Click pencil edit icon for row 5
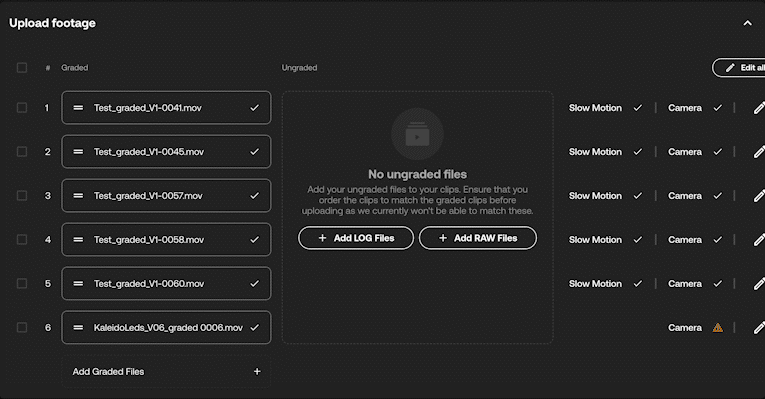Screen dimensions: 765x399 (x=759, y=283)
